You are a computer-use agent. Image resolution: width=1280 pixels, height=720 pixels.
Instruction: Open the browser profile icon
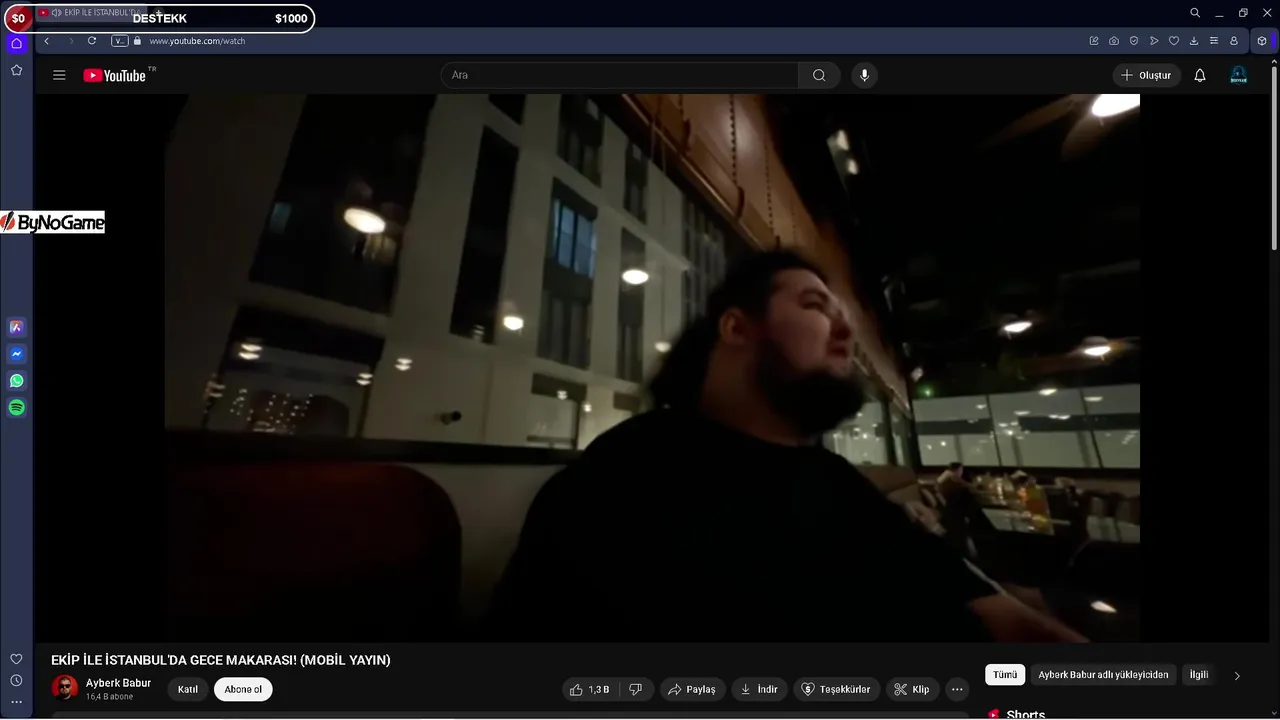click(1234, 41)
